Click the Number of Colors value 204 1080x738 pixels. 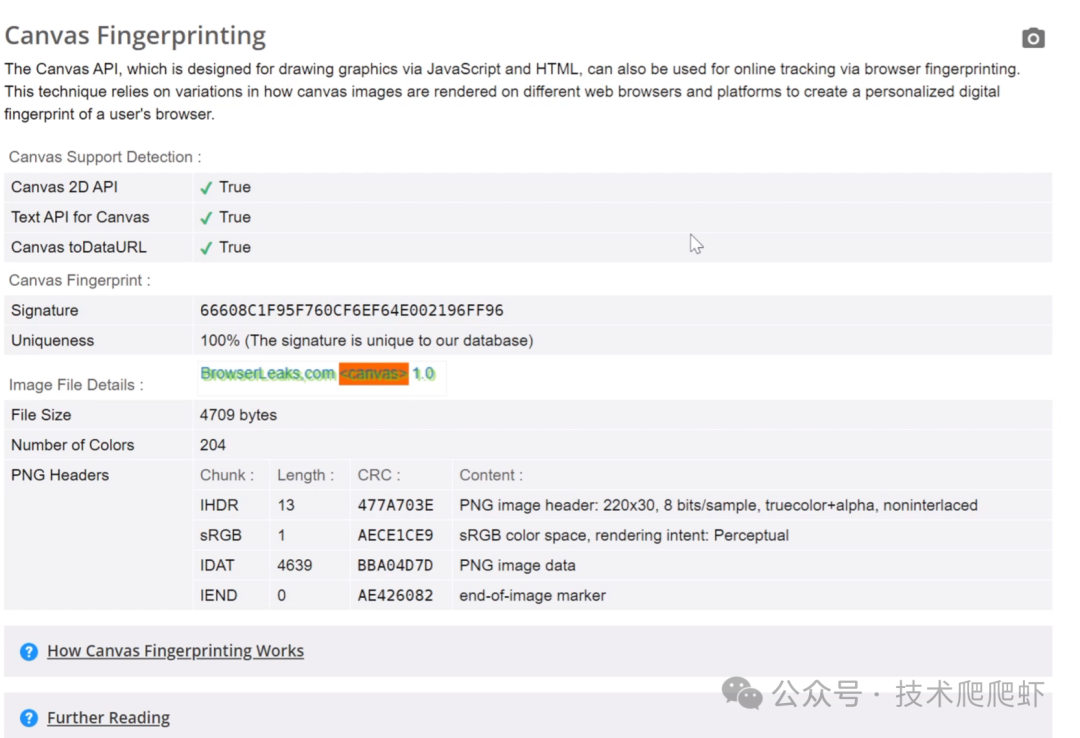pyautogui.click(x=213, y=445)
